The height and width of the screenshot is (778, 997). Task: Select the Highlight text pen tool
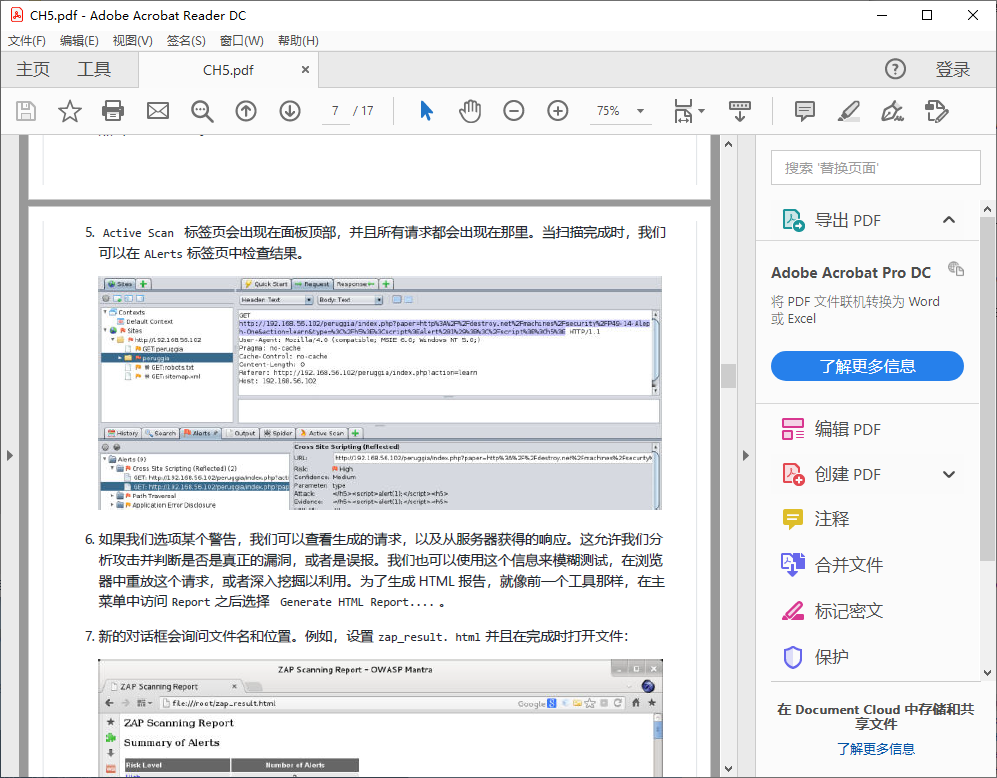(x=849, y=111)
